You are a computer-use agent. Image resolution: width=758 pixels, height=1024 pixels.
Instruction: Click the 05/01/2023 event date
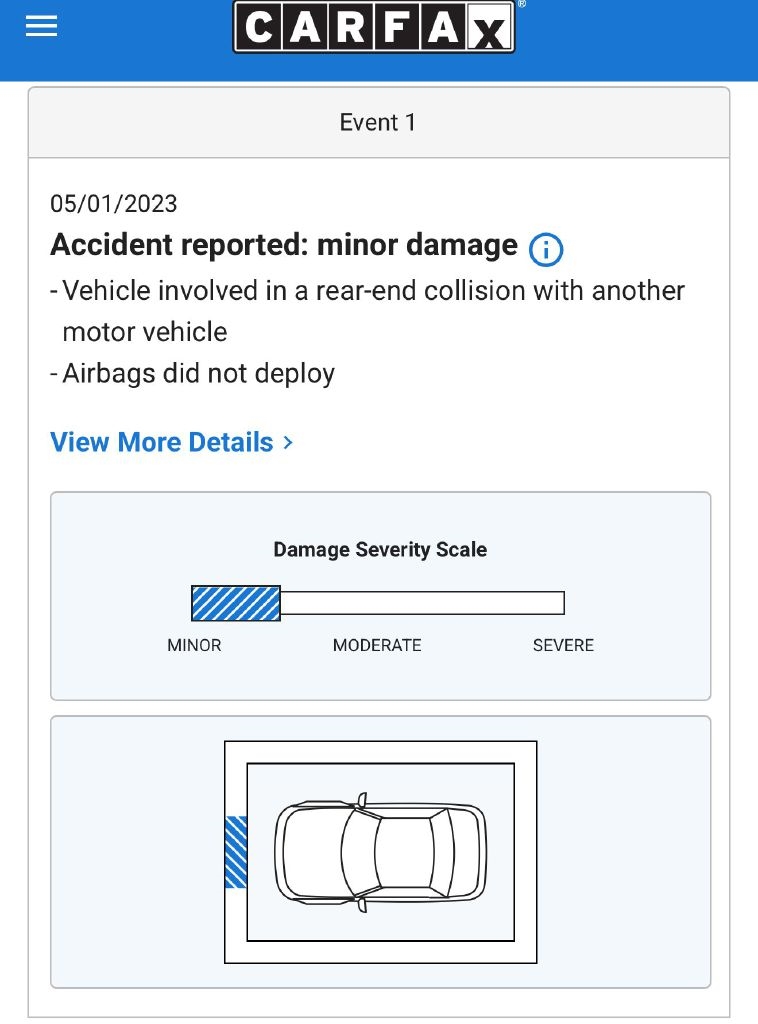coord(114,204)
